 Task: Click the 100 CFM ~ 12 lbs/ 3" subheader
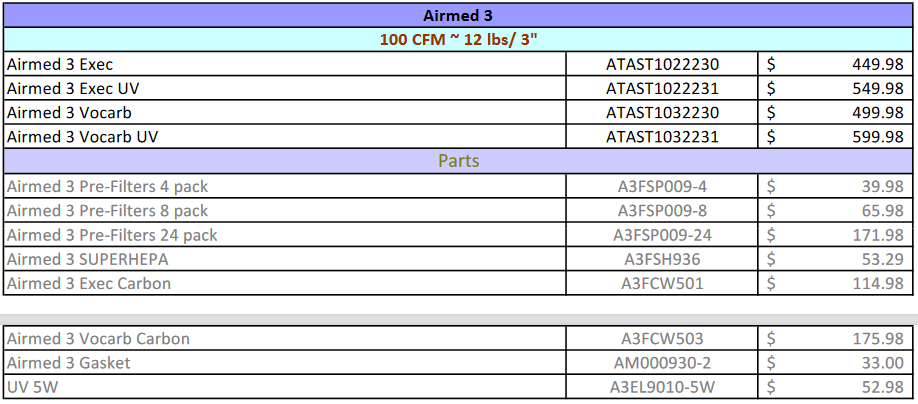pyautogui.click(x=458, y=40)
